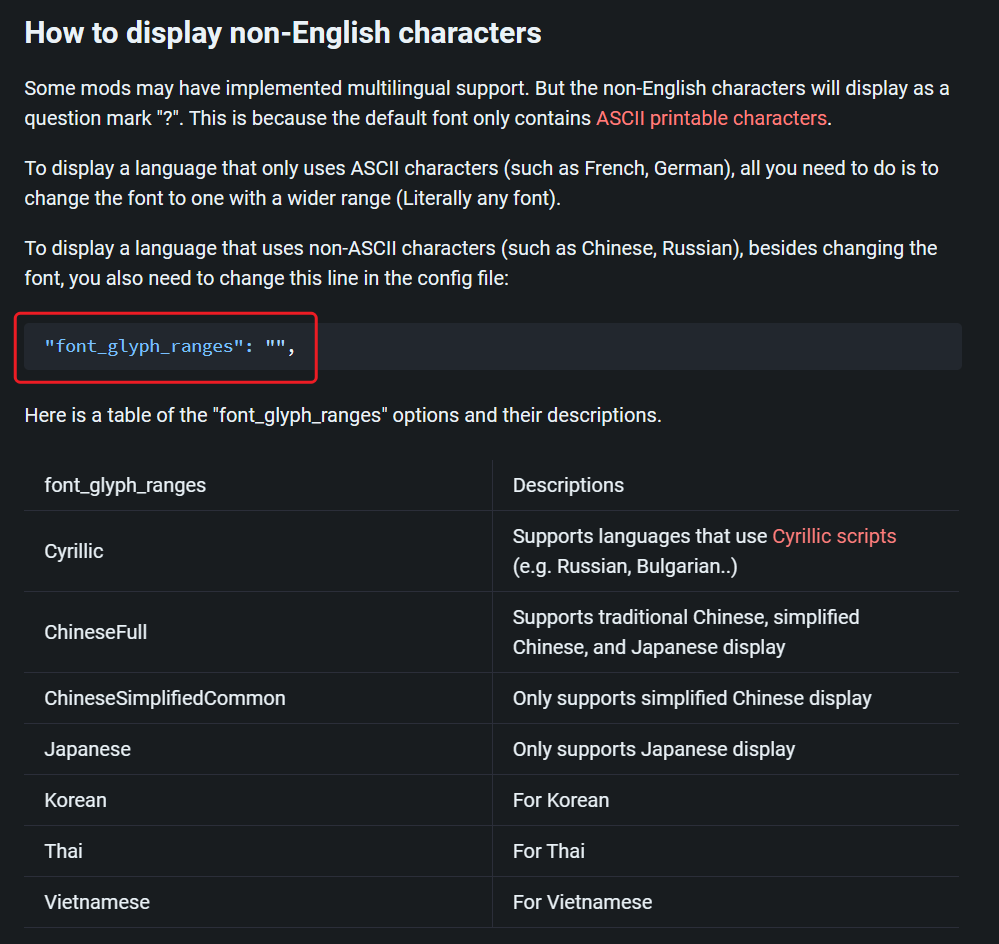
Task: Click the Japanese option in table
Action: point(87,749)
